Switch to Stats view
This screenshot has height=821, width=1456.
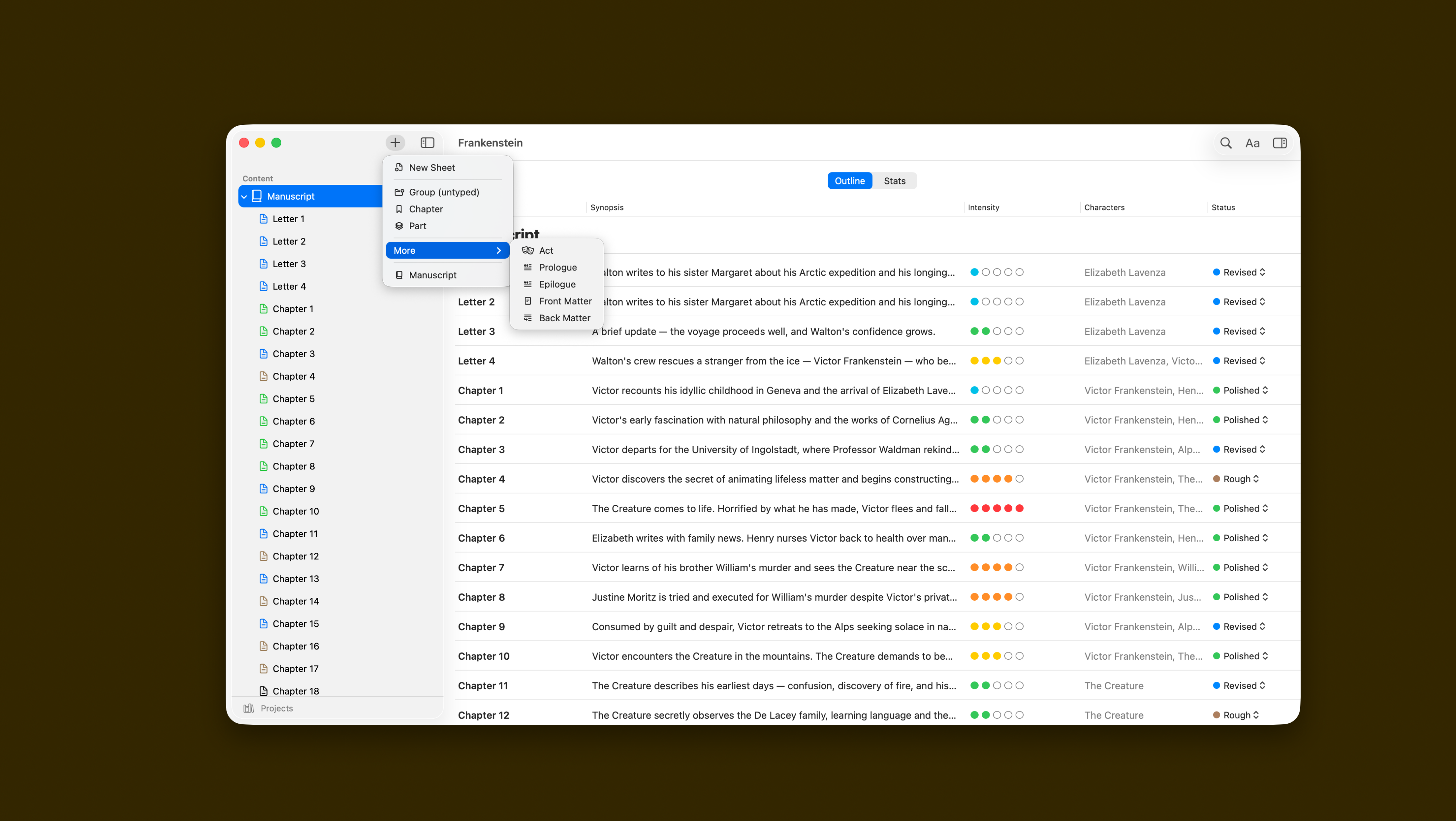[894, 181]
